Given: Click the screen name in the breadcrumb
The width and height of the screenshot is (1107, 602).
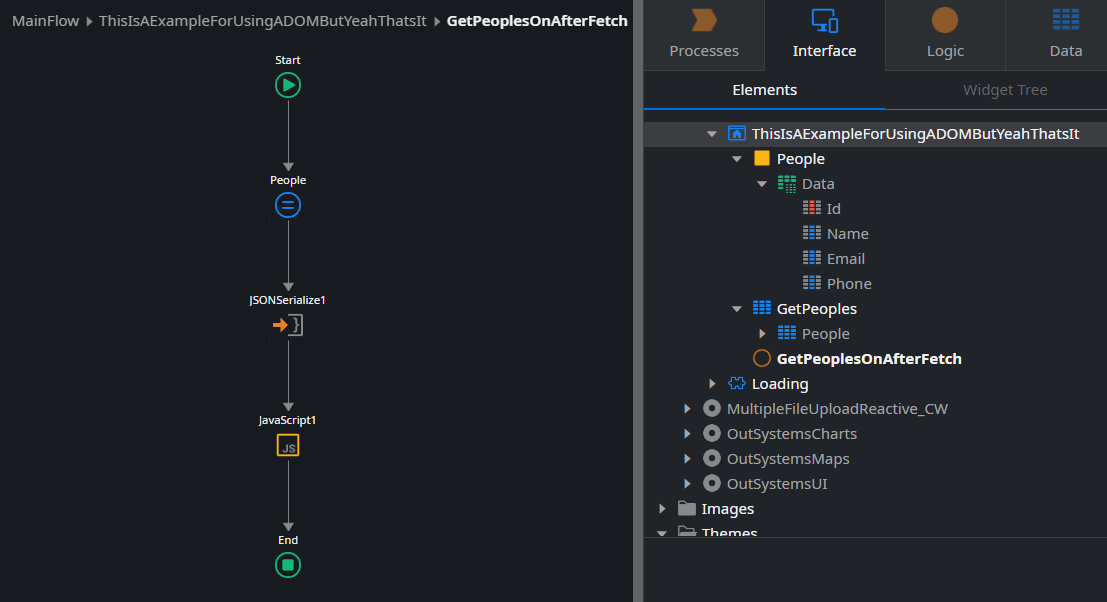Looking at the screenshot, I should pyautogui.click(x=263, y=21).
